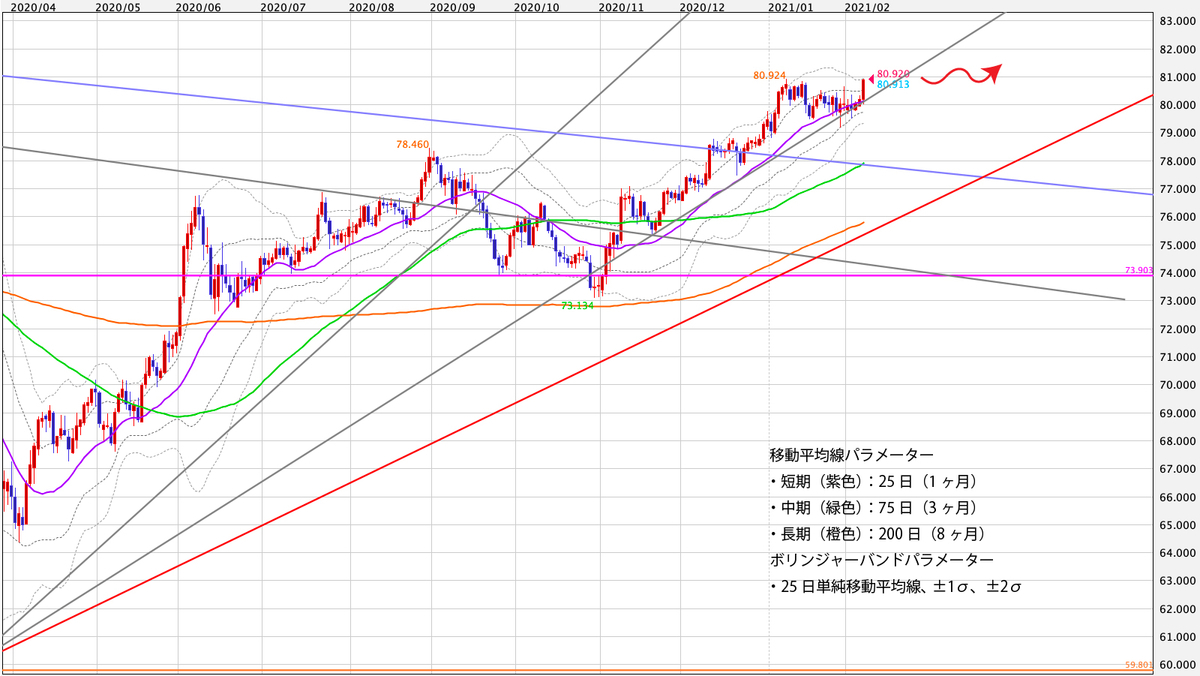Click the 2020/08 date label
This screenshot has height=676, width=1200.
click(371, 7)
